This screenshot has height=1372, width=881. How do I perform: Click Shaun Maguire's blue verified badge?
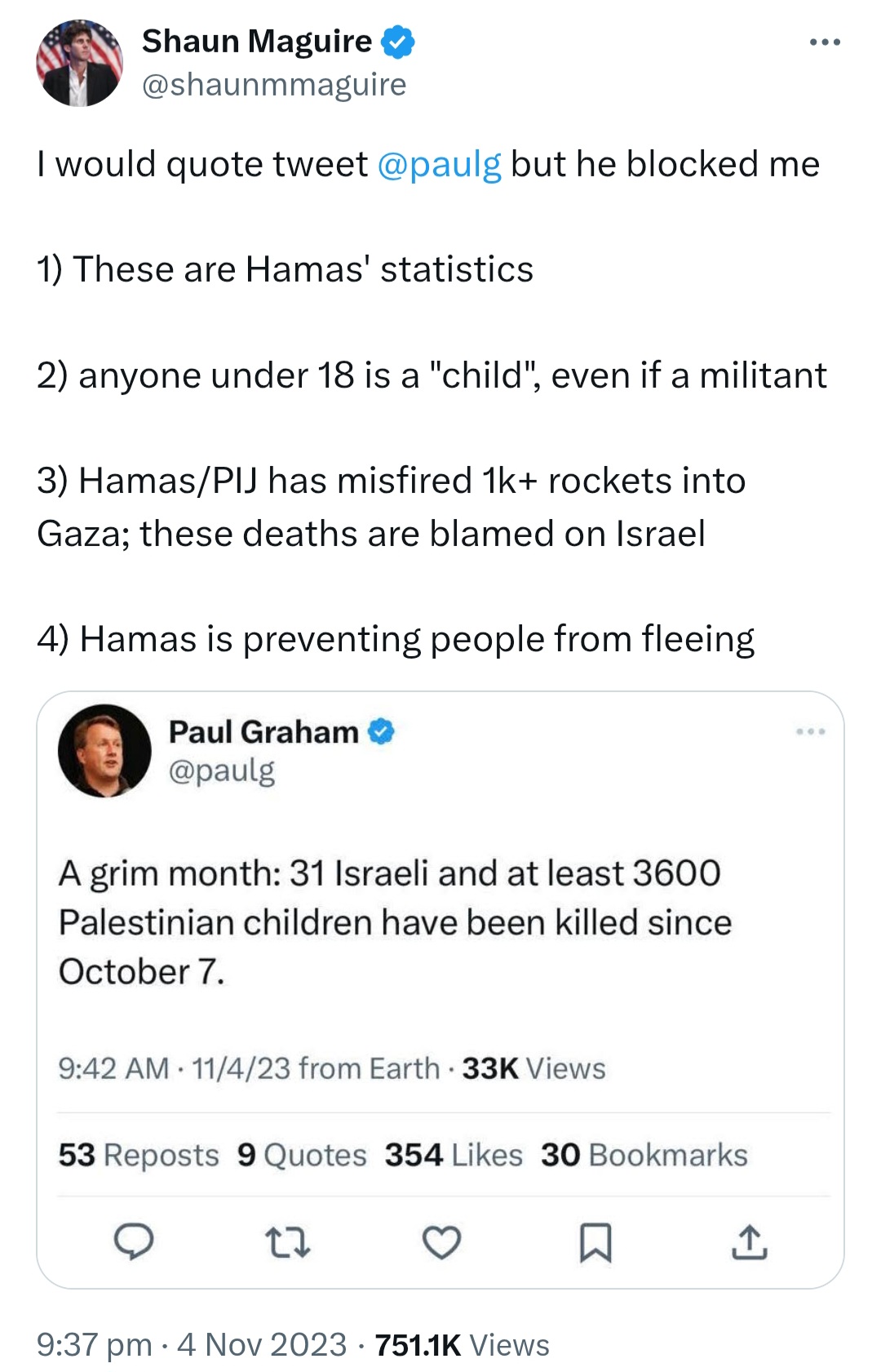pyautogui.click(x=398, y=42)
